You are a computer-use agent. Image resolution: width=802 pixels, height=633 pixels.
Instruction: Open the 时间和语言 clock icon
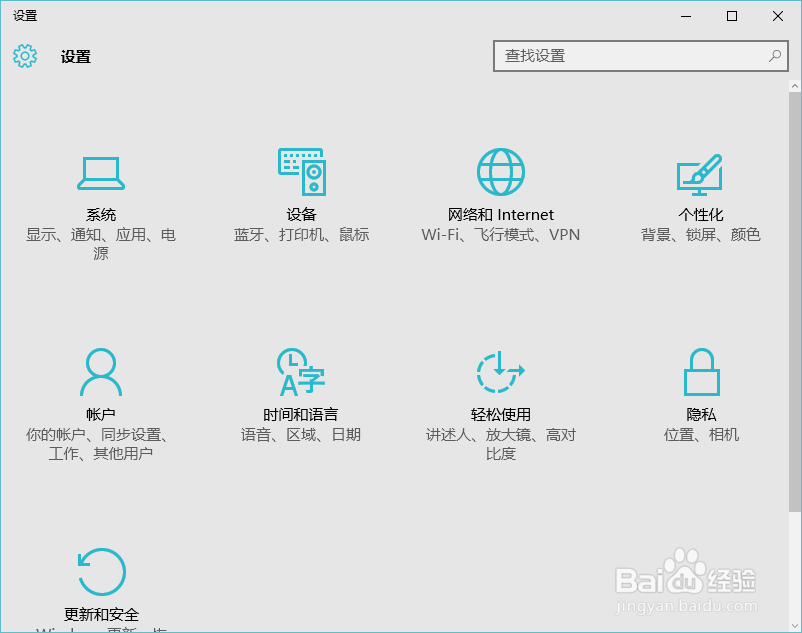pos(301,372)
